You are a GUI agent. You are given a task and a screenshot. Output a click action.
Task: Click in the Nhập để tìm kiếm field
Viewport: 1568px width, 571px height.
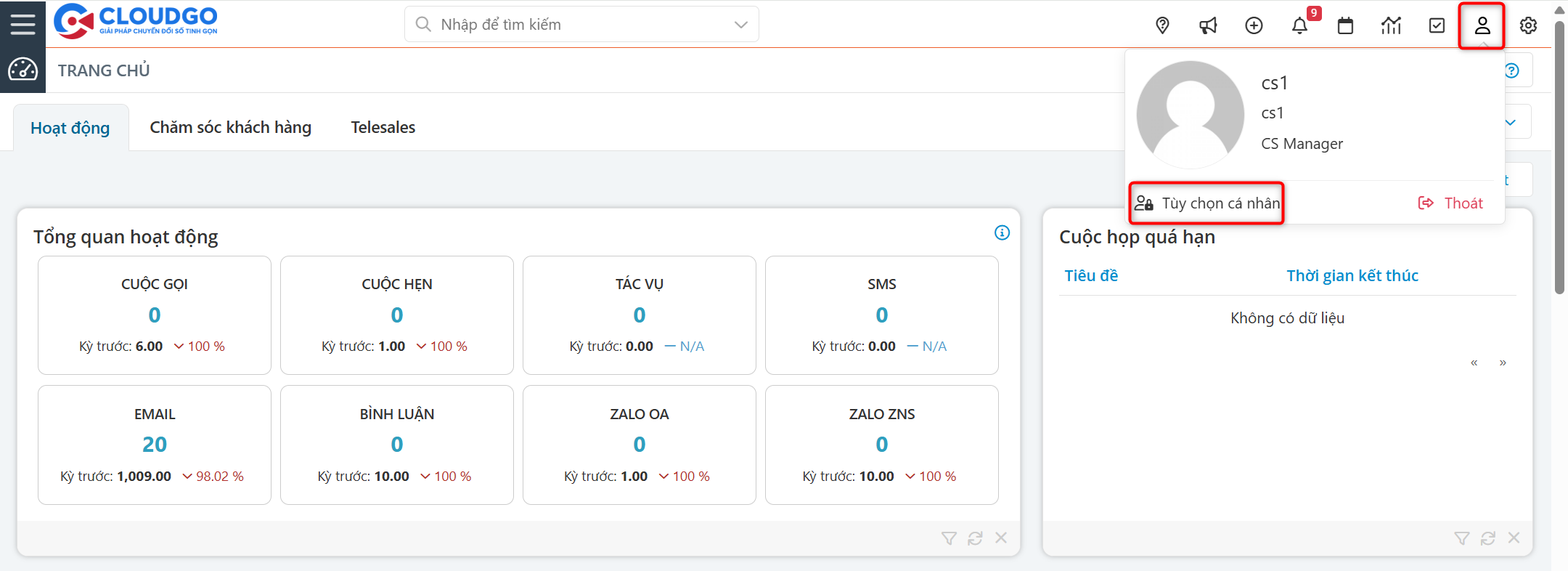pos(573,25)
